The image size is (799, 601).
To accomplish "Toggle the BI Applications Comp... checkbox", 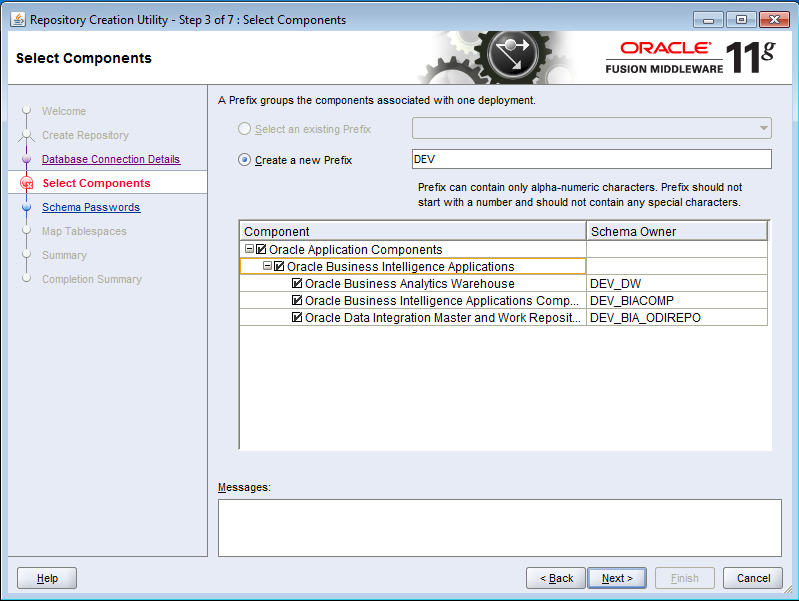I will [297, 300].
